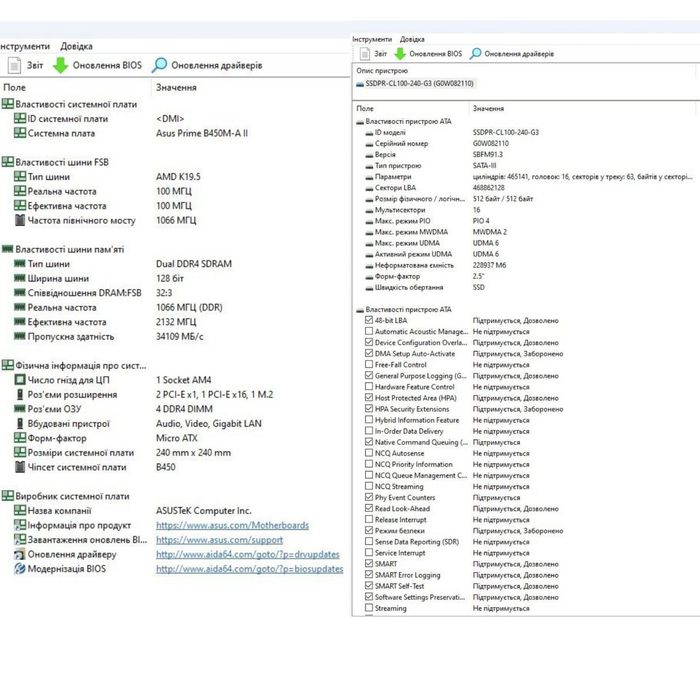Toggle the DMA Setup Auto-Activate checkbox
The image size is (700, 700).
tap(369, 353)
